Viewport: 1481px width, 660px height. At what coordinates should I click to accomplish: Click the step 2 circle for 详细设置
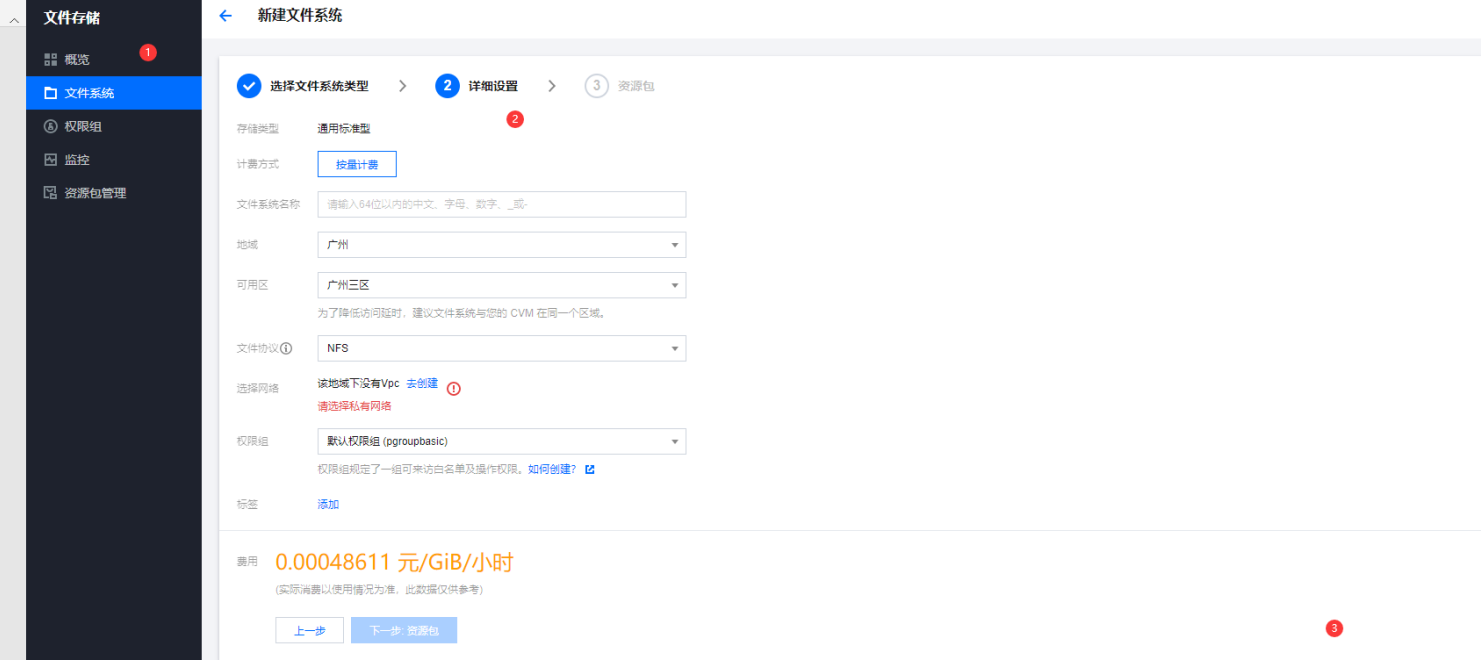coord(447,86)
